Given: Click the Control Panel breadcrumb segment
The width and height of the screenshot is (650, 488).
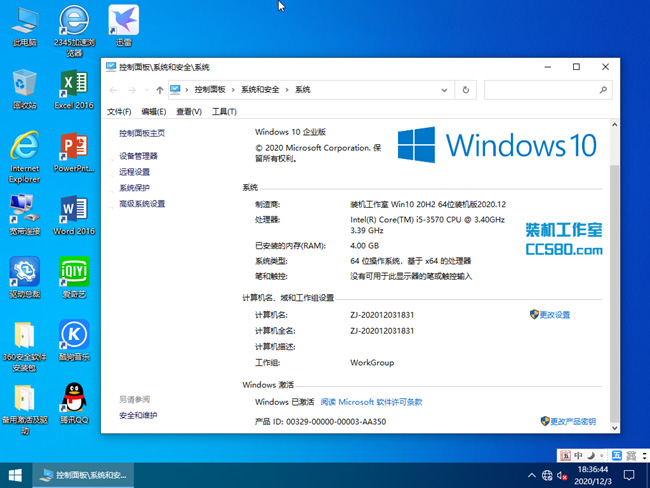Looking at the screenshot, I should [x=210, y=90].
